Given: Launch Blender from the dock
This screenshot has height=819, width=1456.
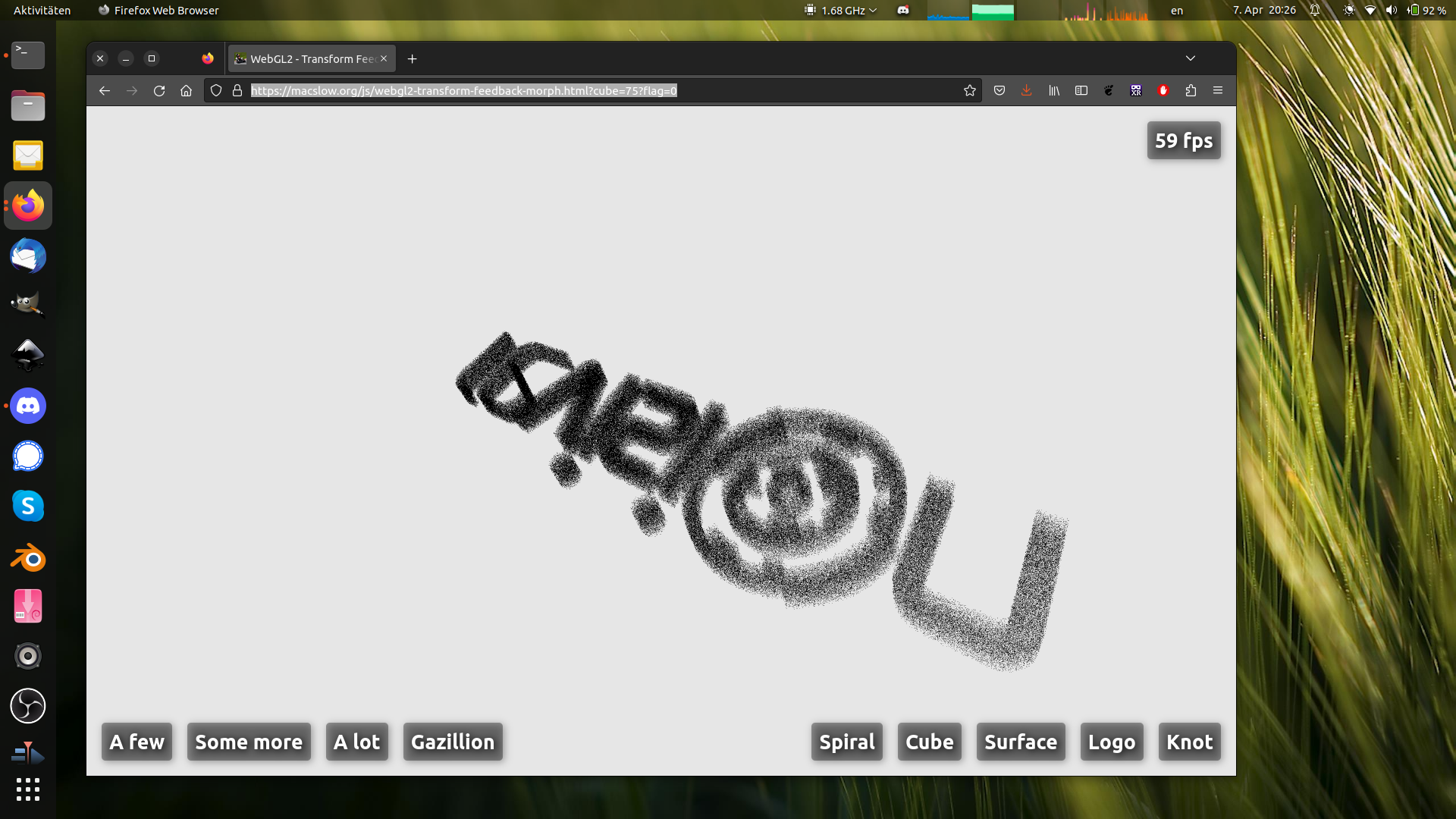Looking at the screenshot, I should 28,557.
